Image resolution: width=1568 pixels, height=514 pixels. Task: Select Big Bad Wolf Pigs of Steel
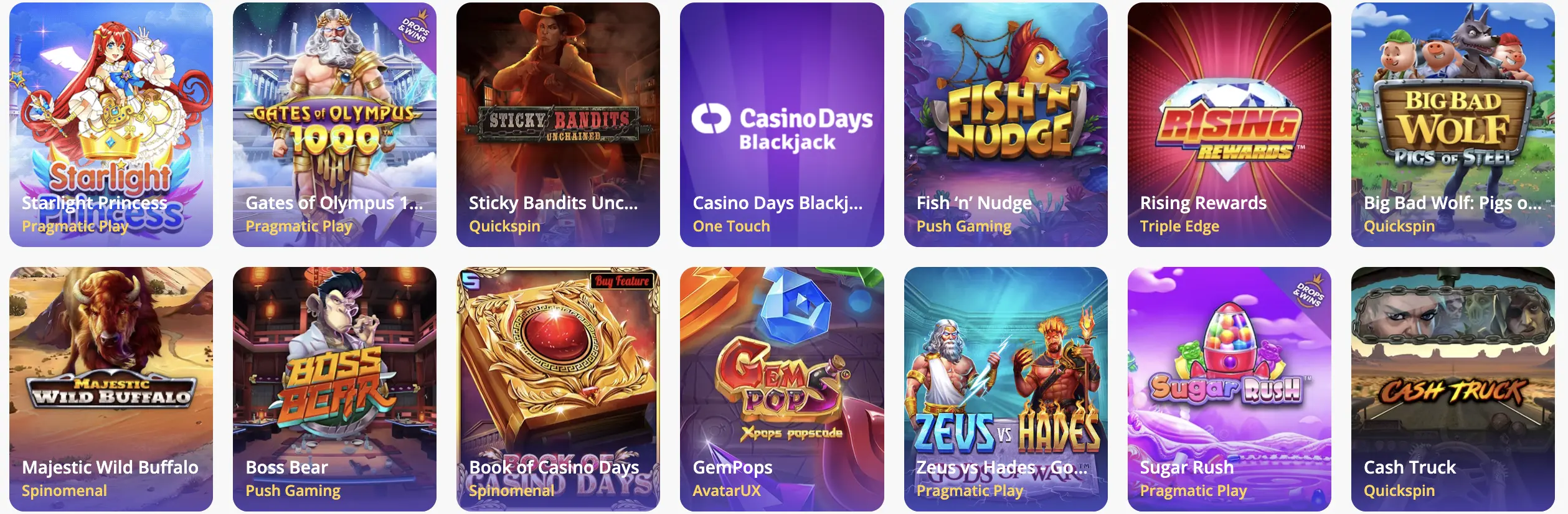1453,124
